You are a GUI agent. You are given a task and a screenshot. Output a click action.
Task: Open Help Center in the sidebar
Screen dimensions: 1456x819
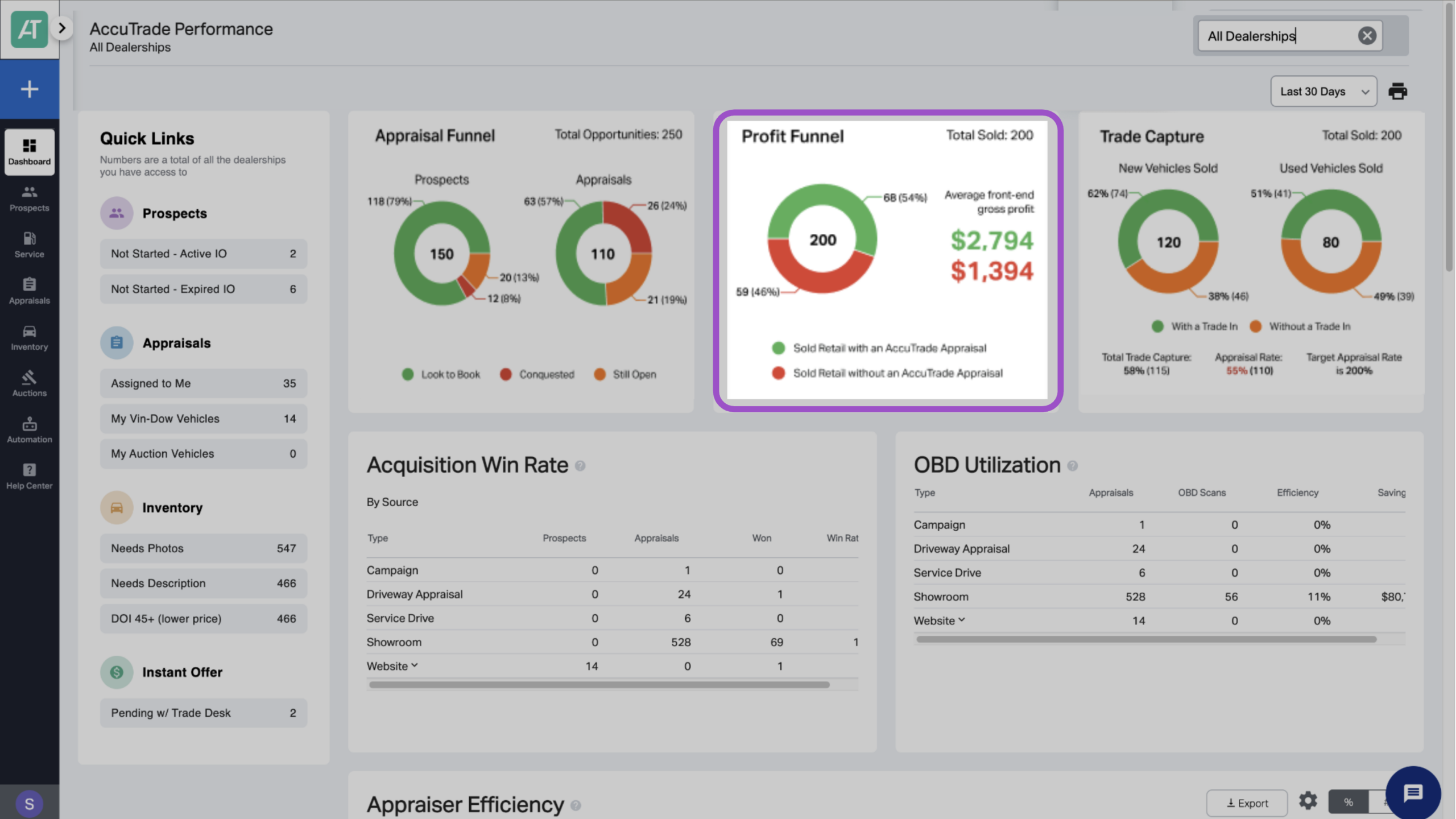pyautogui.click(x=30, y=477)
